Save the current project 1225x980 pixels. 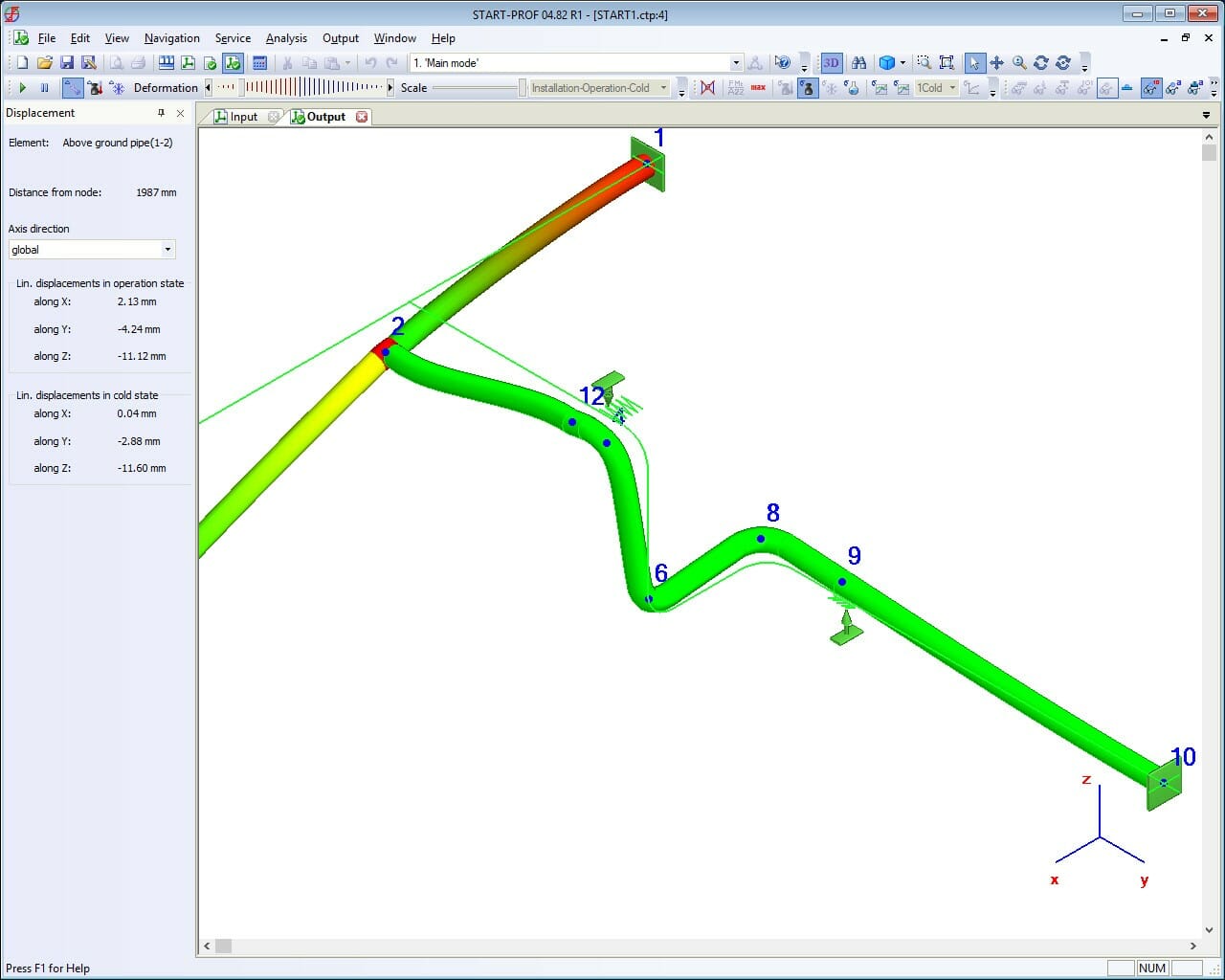click(x=67, y=62)
